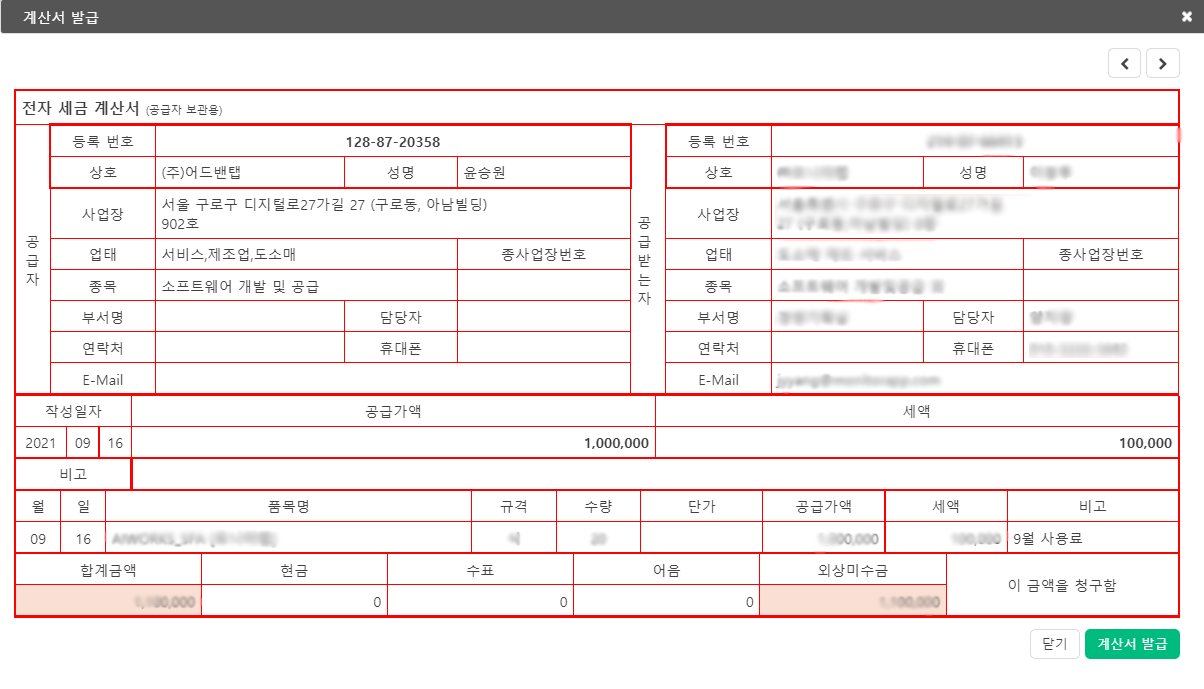The height and width of the screenshot is (689, 1204).
Task: Click the 현금 amount field
Action: point(294,602)
